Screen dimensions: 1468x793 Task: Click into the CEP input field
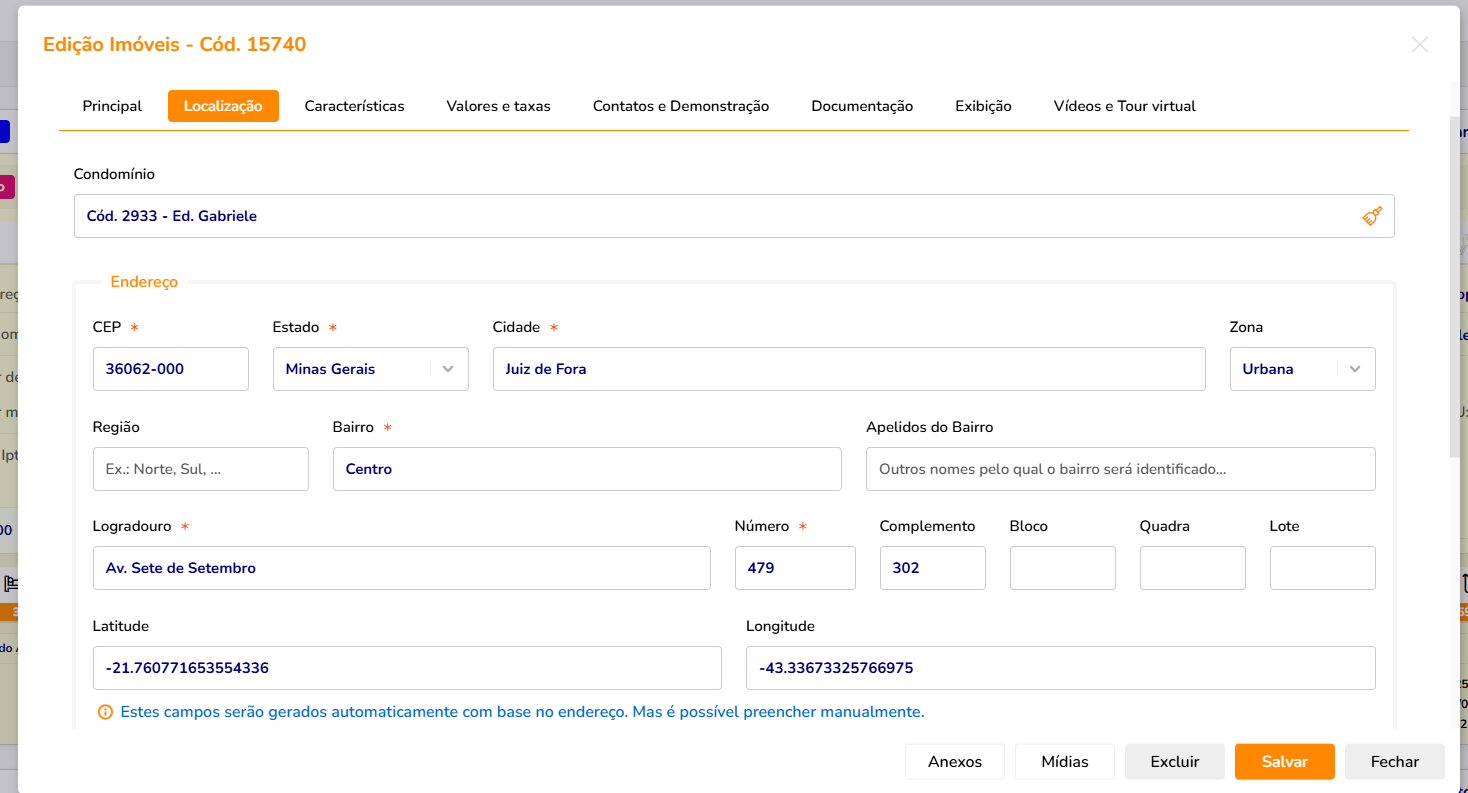[x=170, y=369]
